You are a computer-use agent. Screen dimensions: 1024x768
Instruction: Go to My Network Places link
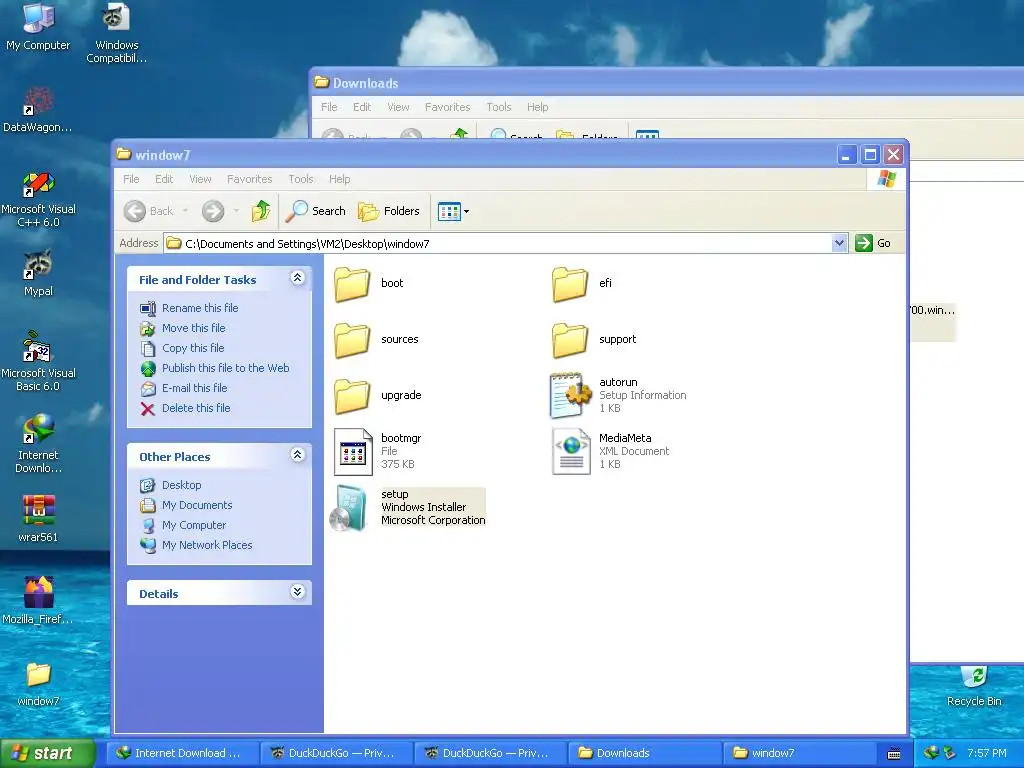tap(207, 545)
